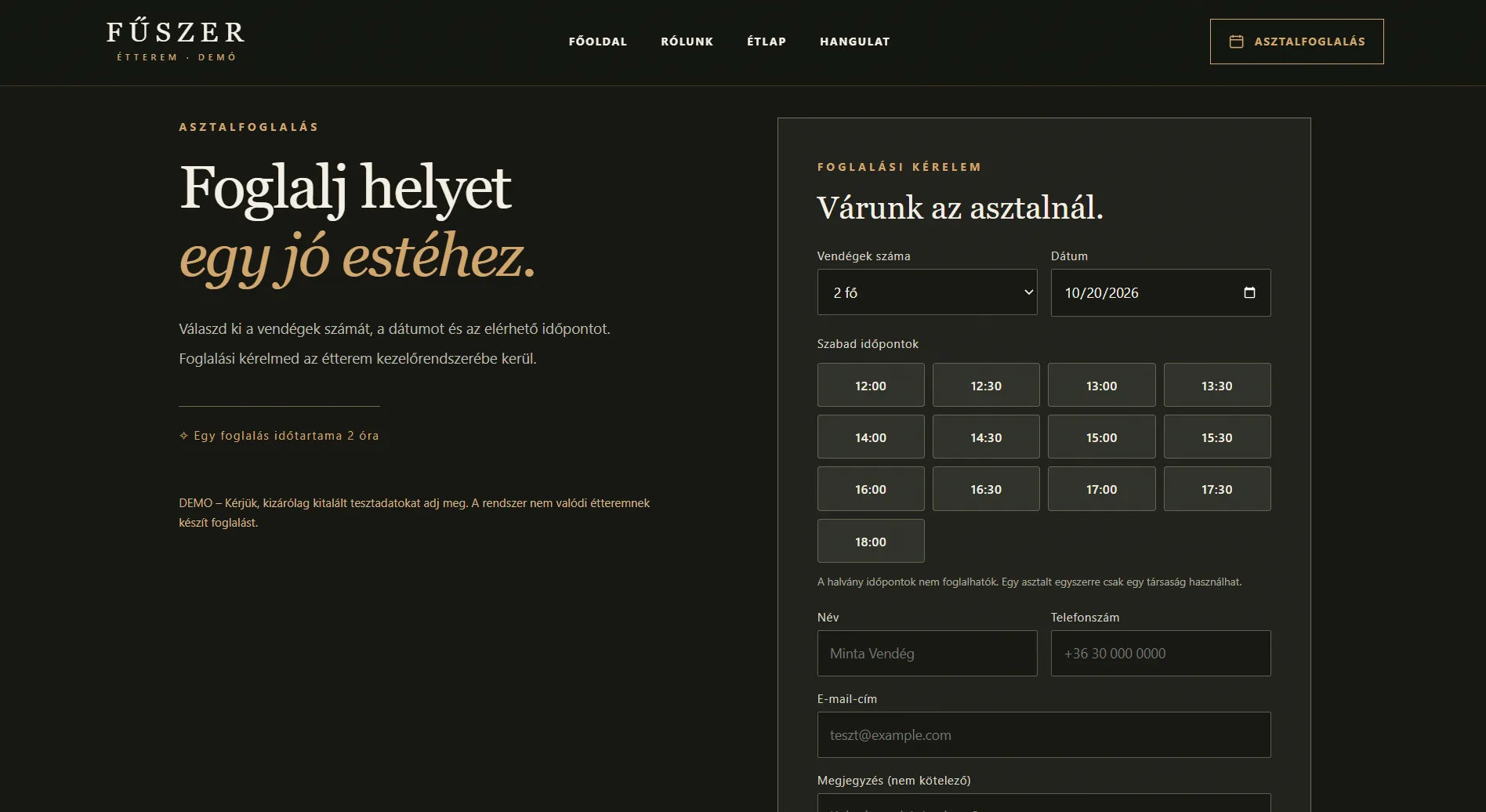Pick the 16:30 time slot
1486x812 pixels.
[986, 489]
